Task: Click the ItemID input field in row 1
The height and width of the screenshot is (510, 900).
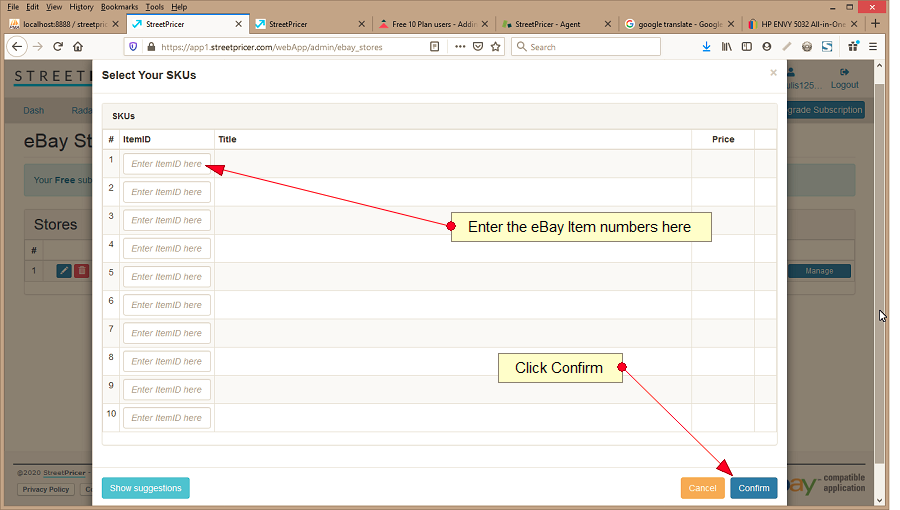Action: point(166,164)
